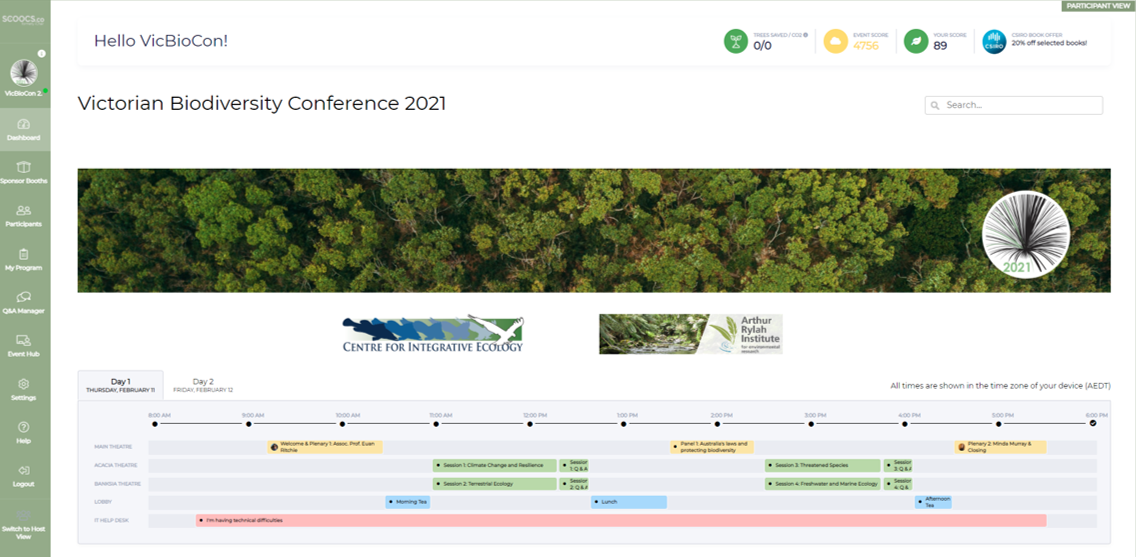Click the 12:00 PM timeline marker
Screen dimensions: 1136x557
(x=530, y=424)
